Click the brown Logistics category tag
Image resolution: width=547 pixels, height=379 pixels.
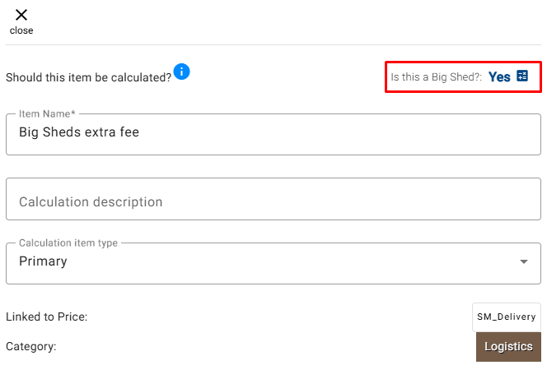[x=509, y=347]
